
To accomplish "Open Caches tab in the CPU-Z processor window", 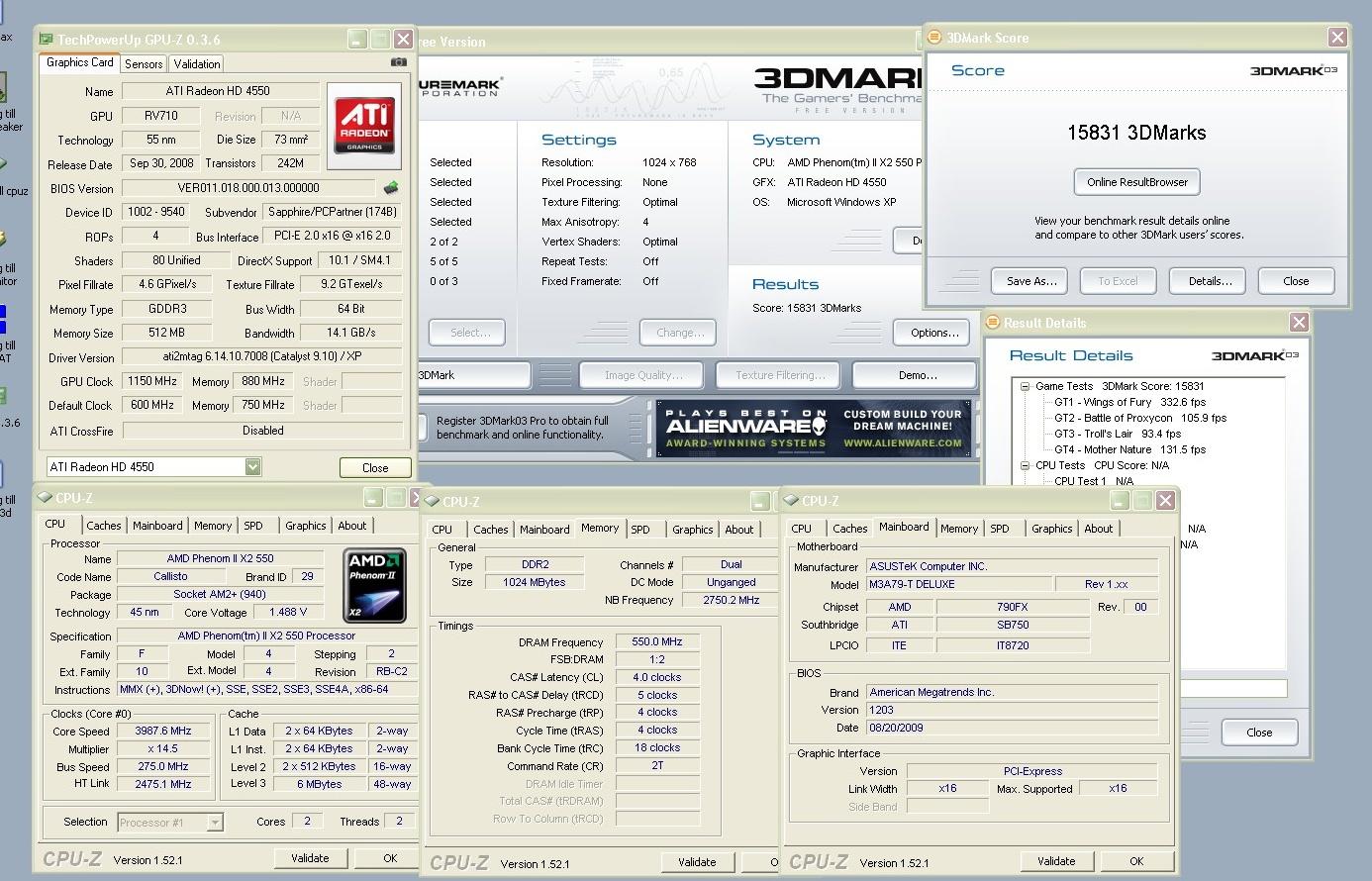I will click(103, 526).
